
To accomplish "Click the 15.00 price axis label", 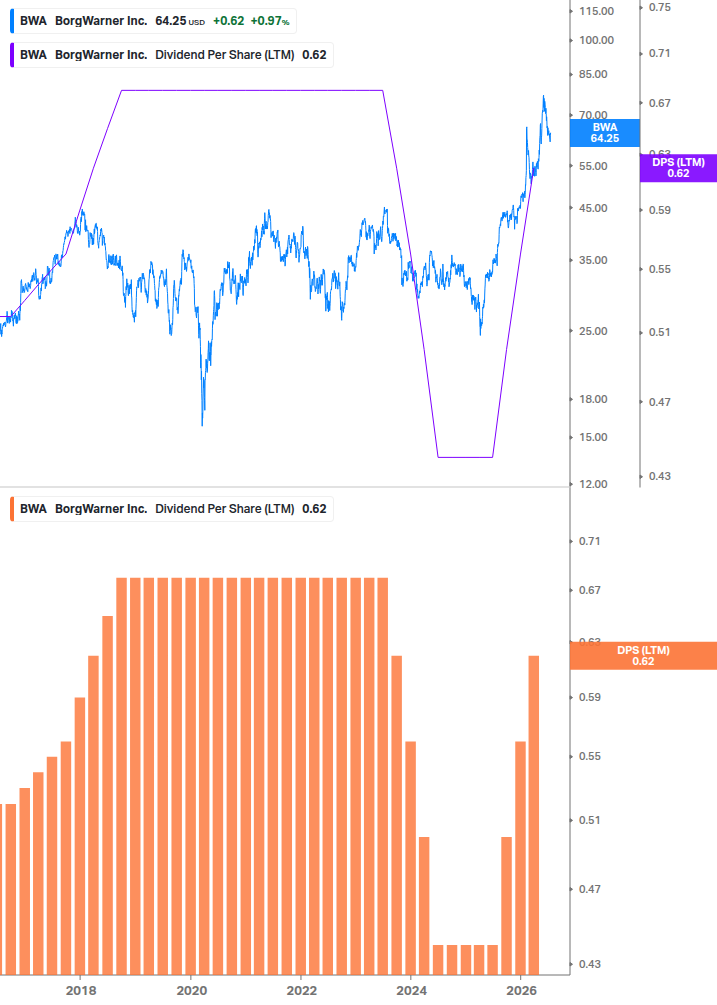I will (x=593, y=437).
